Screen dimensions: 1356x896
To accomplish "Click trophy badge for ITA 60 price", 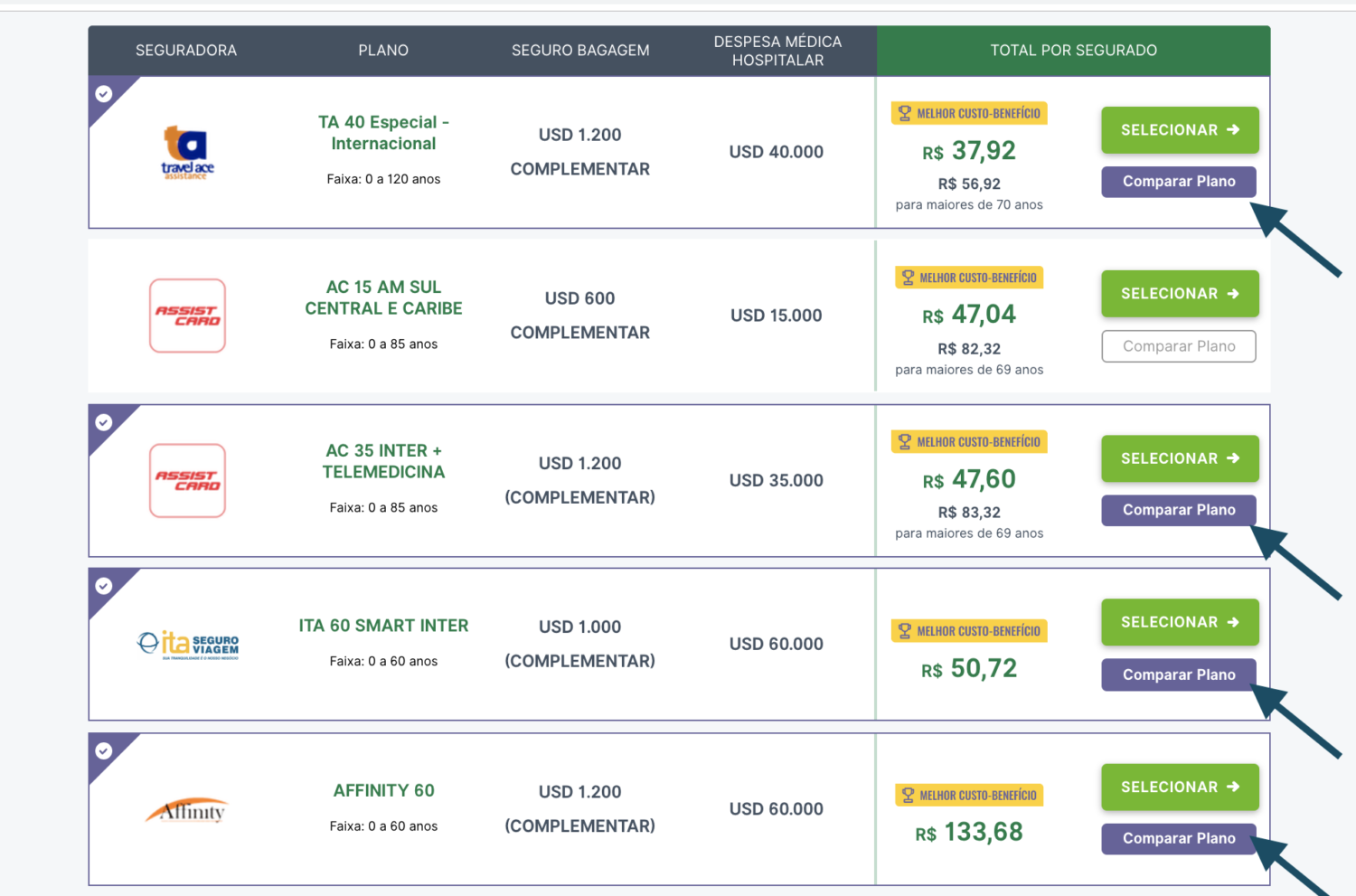I will point(969,631).
